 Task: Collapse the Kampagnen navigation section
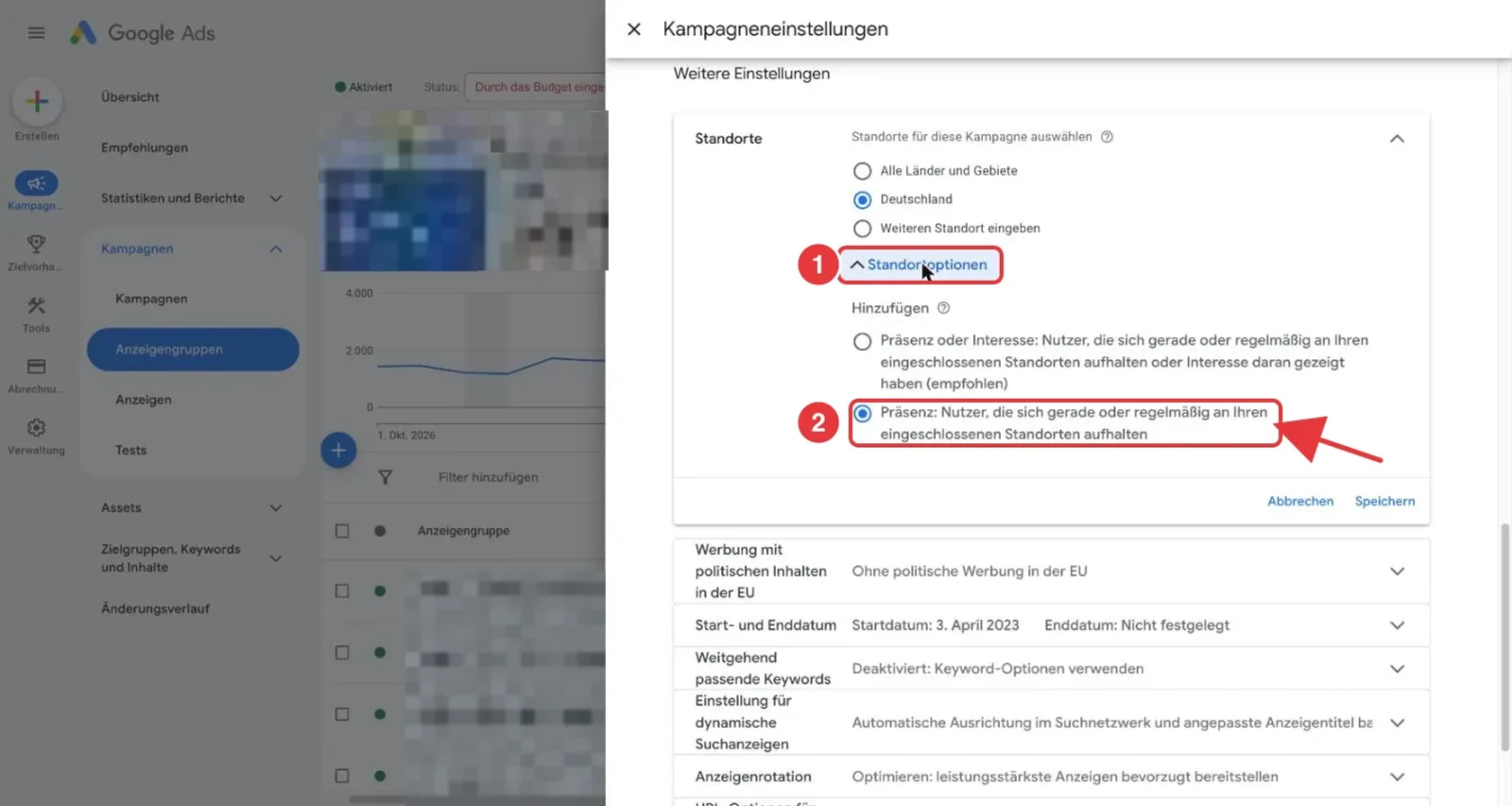pos(276,249)
